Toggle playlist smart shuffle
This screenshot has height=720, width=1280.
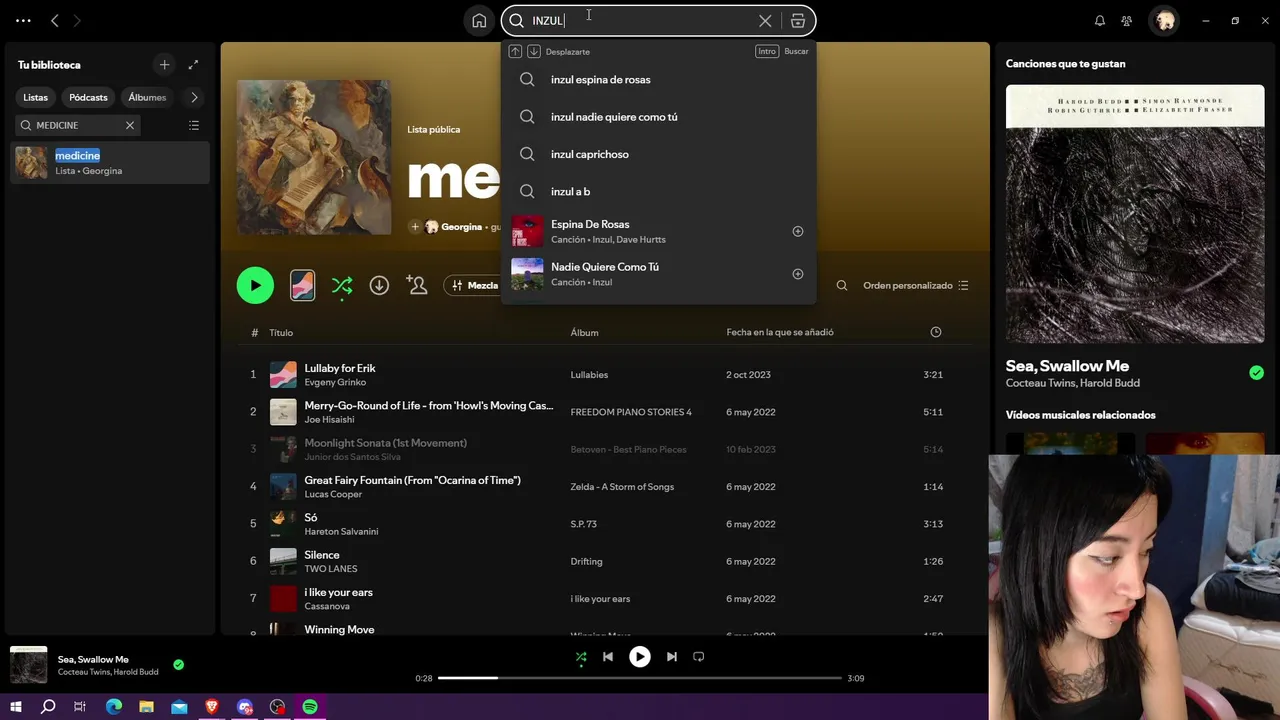click(342, 286)
